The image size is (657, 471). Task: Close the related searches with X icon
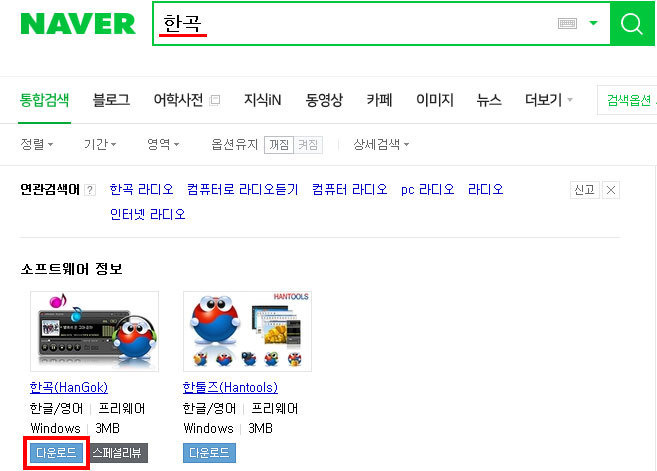pyautogui.click(x=611, y=190)
